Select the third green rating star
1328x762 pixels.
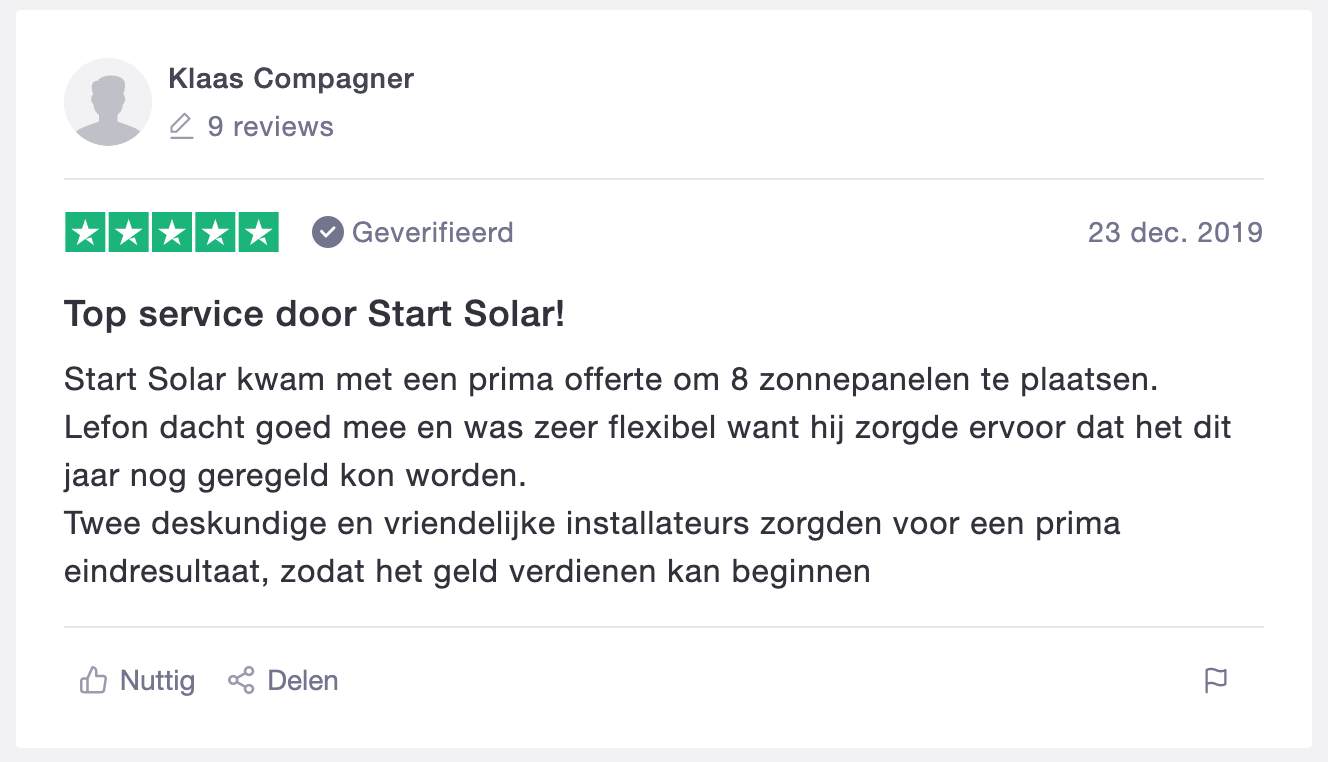tap(172, 233)
